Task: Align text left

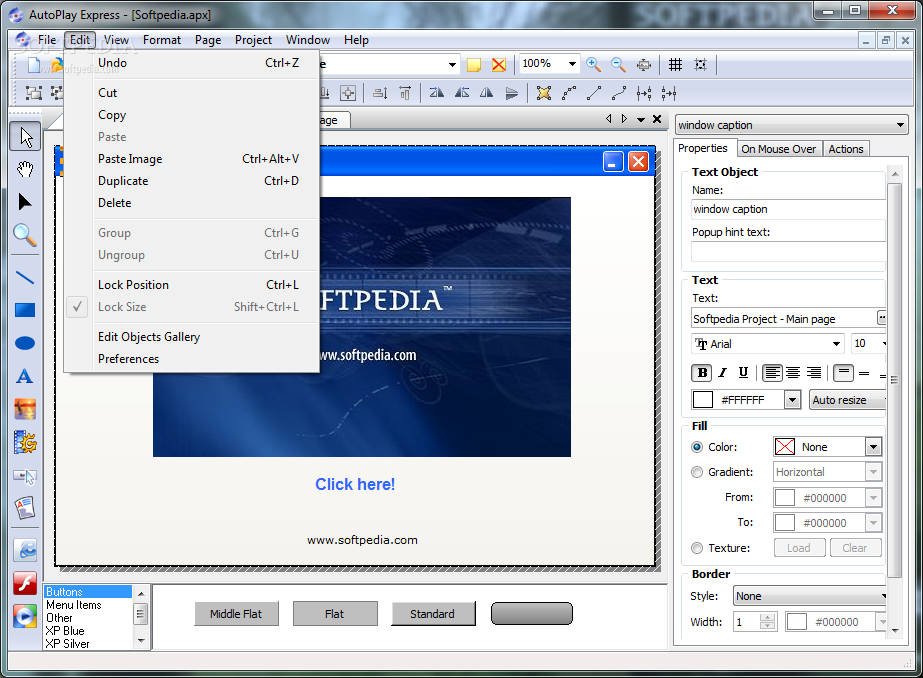Action: coord(772,373)
